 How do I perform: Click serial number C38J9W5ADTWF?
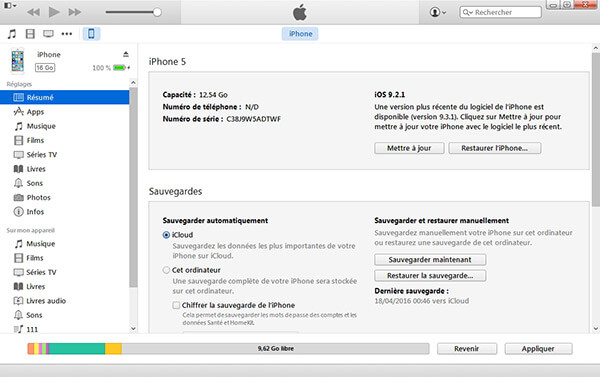pyautogui.click(x=253, y=119)
